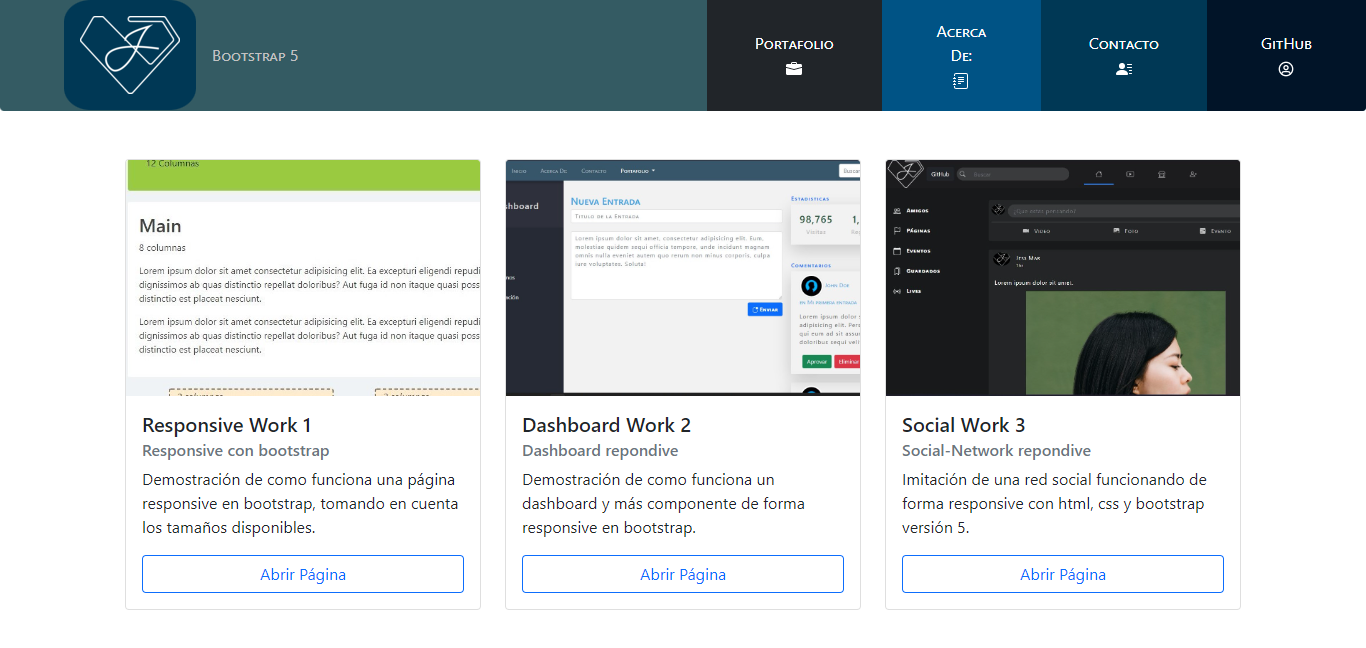Screen dimensions: 1366x648
Task: Click the Responsive Work 1 preview image
Action: coord(303,277)
